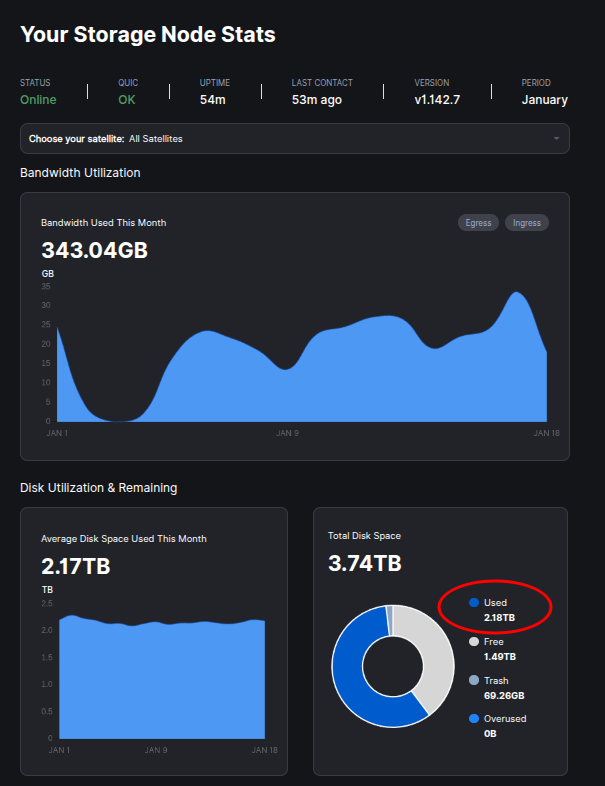The height and width of the screenshot is (786, 605).
Task: Click the Your Storage Node Stats heading
Action: 148,35
